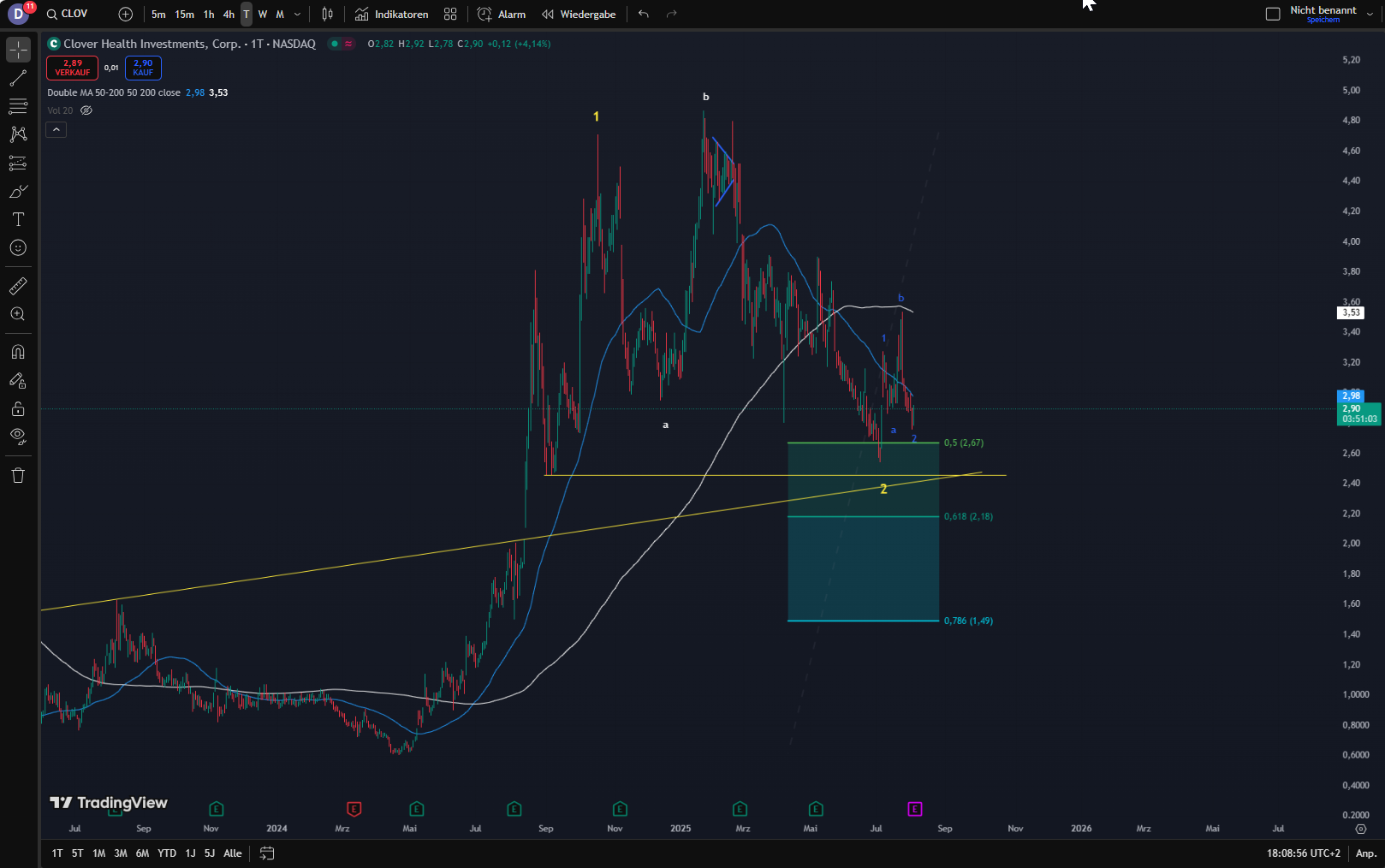1385x868 pixels.
Task: Select the trend line drawing tool
Action: [x=18, y=79]
